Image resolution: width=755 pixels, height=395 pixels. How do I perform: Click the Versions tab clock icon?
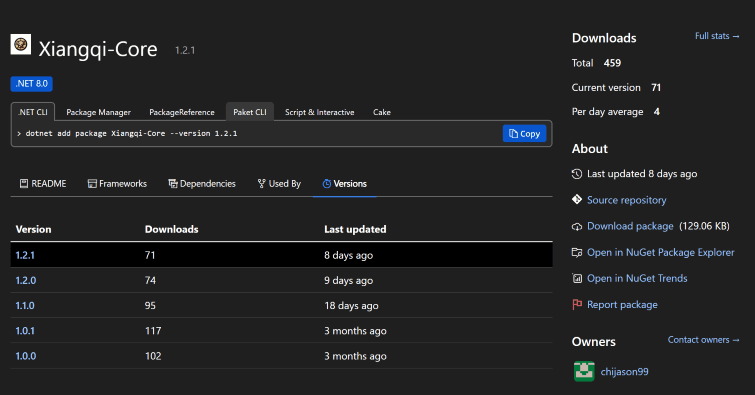pyautogui.click(x=326, y=184)
